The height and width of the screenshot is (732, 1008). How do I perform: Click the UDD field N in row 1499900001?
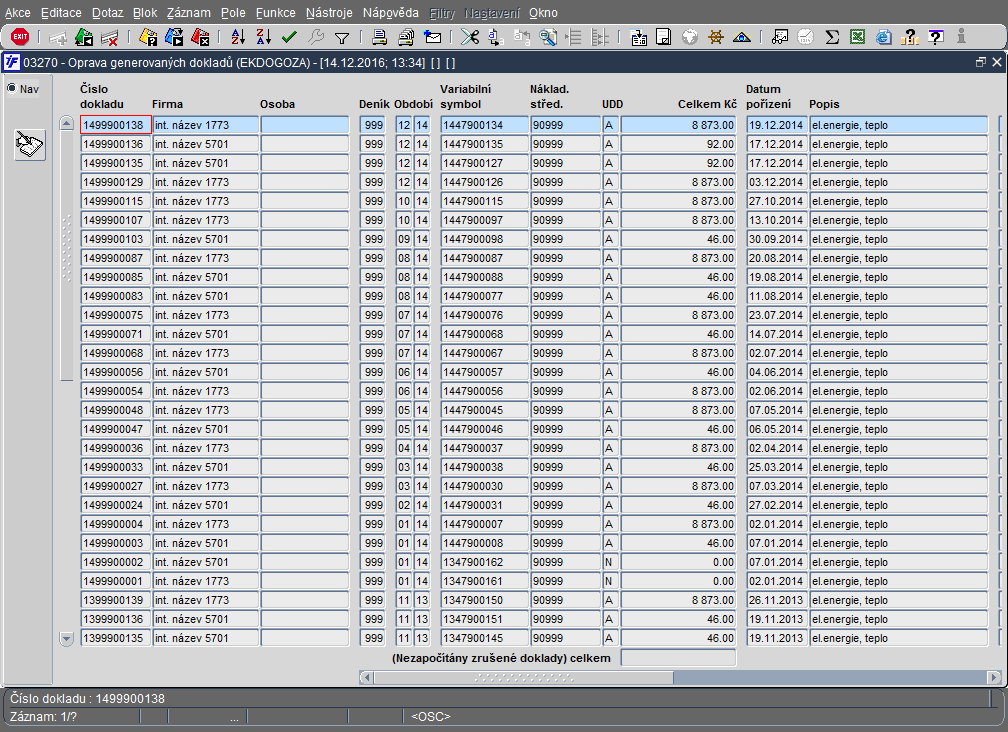[610, 581]
